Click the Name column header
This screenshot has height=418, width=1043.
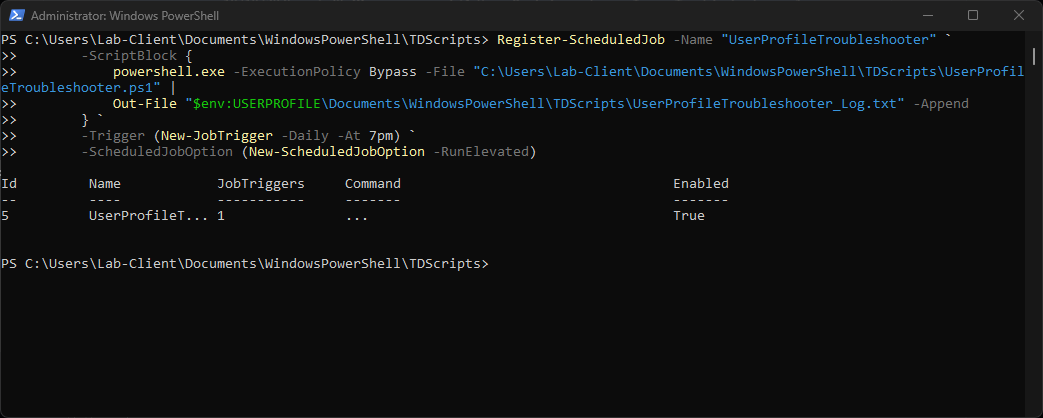click(105, 184)
